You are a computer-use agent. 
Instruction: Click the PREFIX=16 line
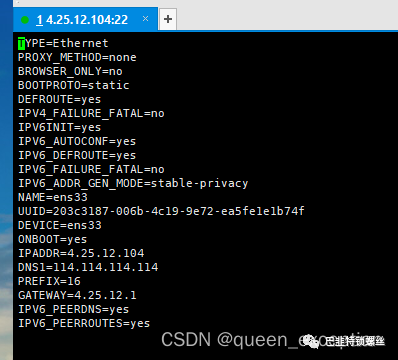pyautogui.click(x=49, y=281)
